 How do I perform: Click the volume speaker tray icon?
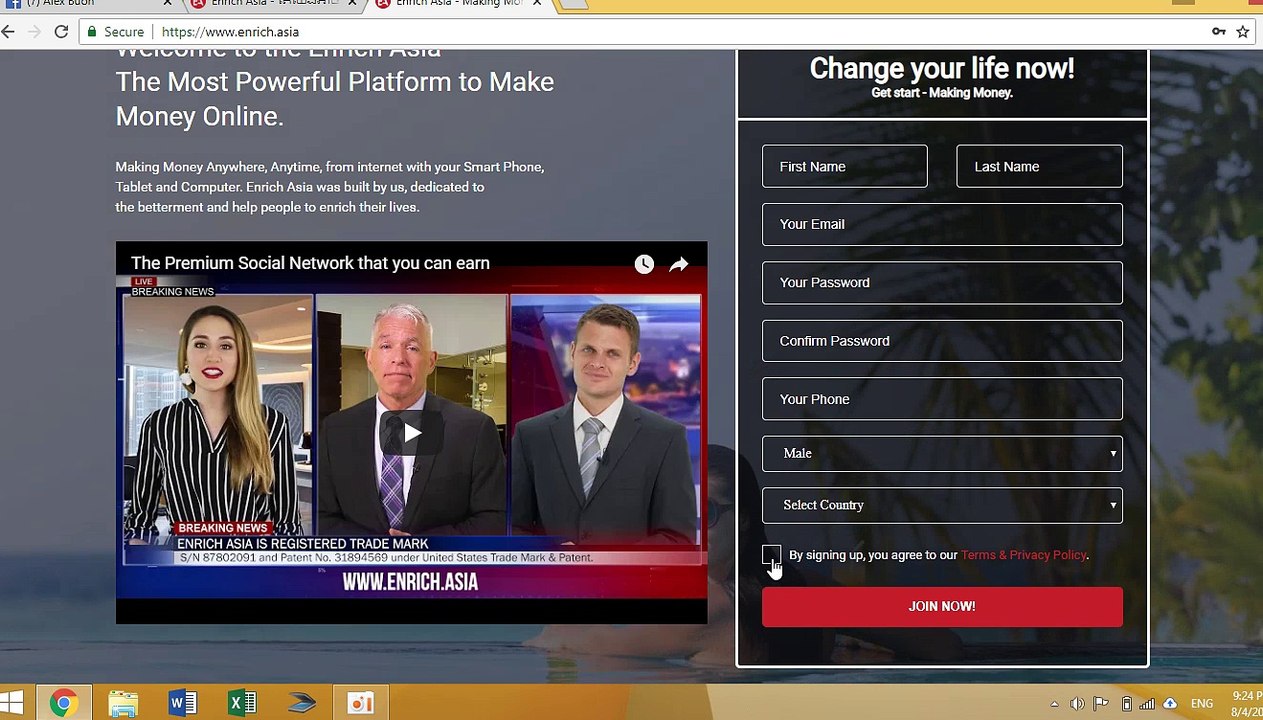(1077, 704)
